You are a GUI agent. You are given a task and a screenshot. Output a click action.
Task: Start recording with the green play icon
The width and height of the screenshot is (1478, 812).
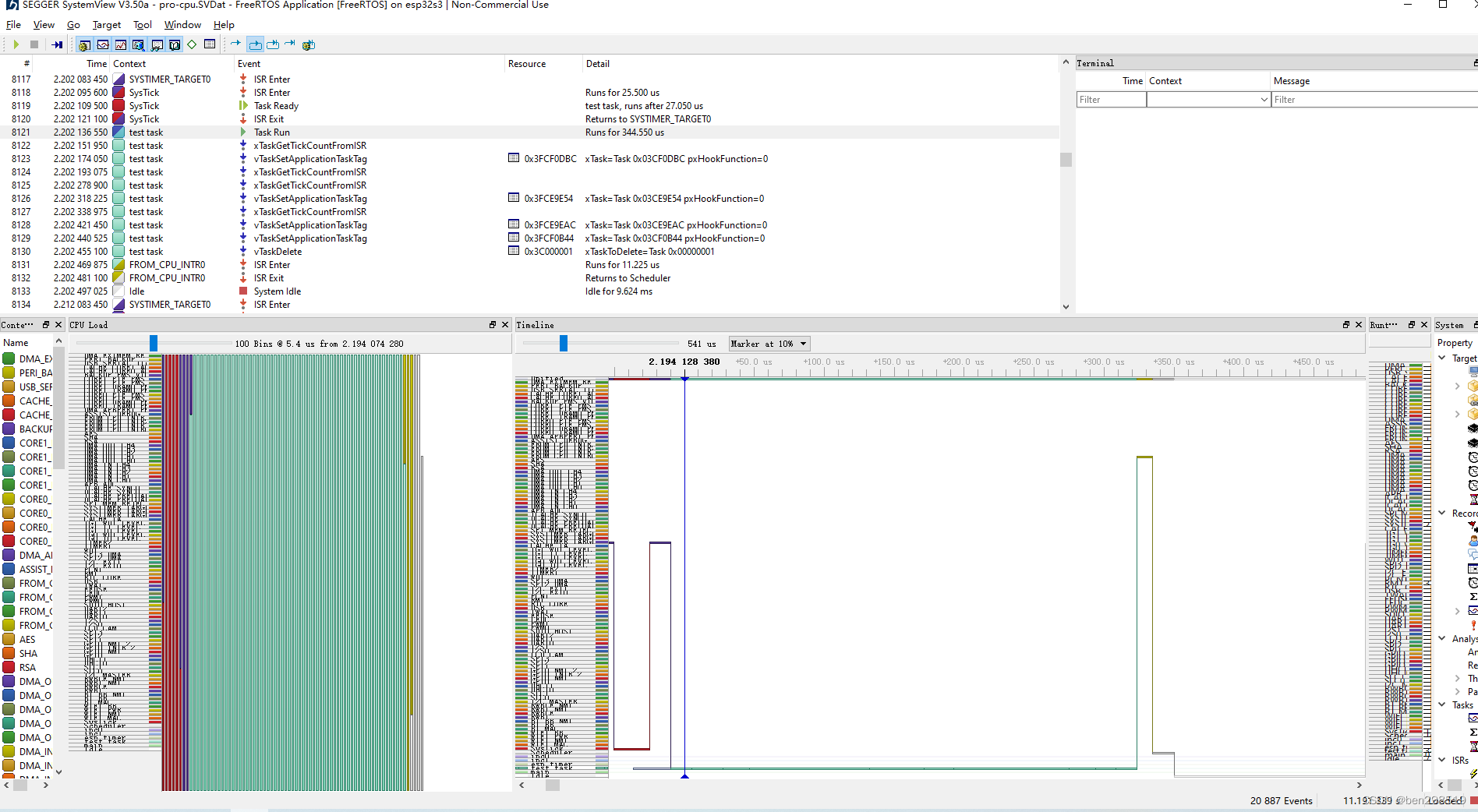point(16,44)
